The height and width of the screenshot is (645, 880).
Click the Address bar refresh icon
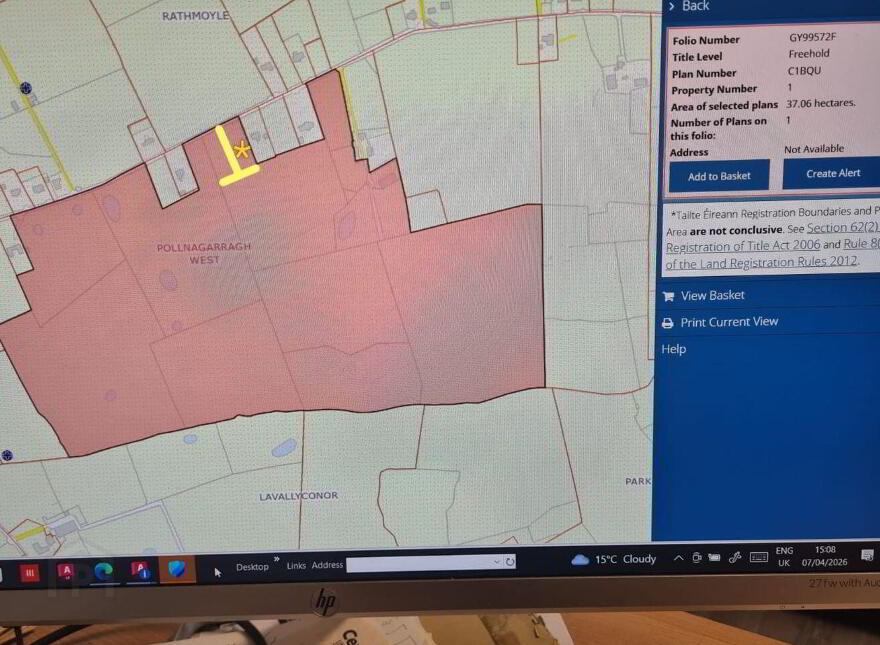point(510,561)
